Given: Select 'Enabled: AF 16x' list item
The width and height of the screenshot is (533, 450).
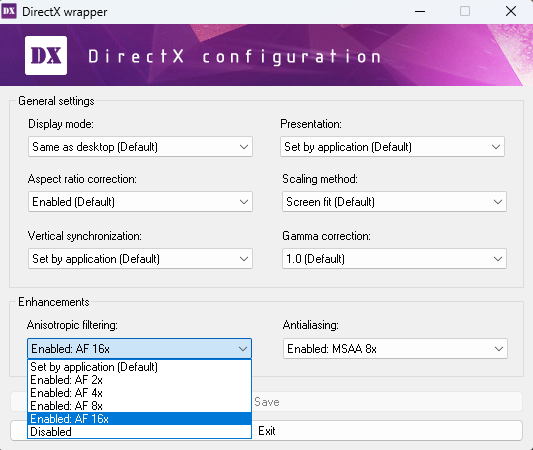Looking at the screenshot, I should (139, 419).
